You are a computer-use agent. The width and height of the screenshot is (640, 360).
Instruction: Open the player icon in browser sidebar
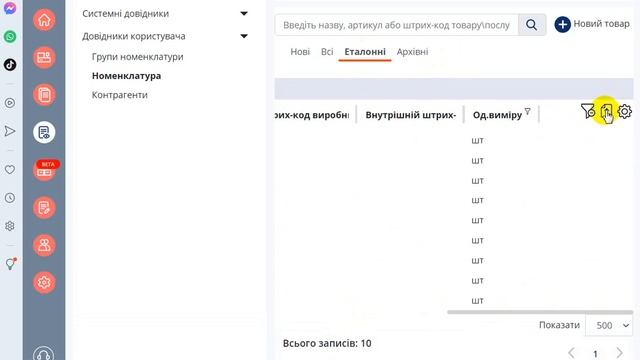click(10, 103)
